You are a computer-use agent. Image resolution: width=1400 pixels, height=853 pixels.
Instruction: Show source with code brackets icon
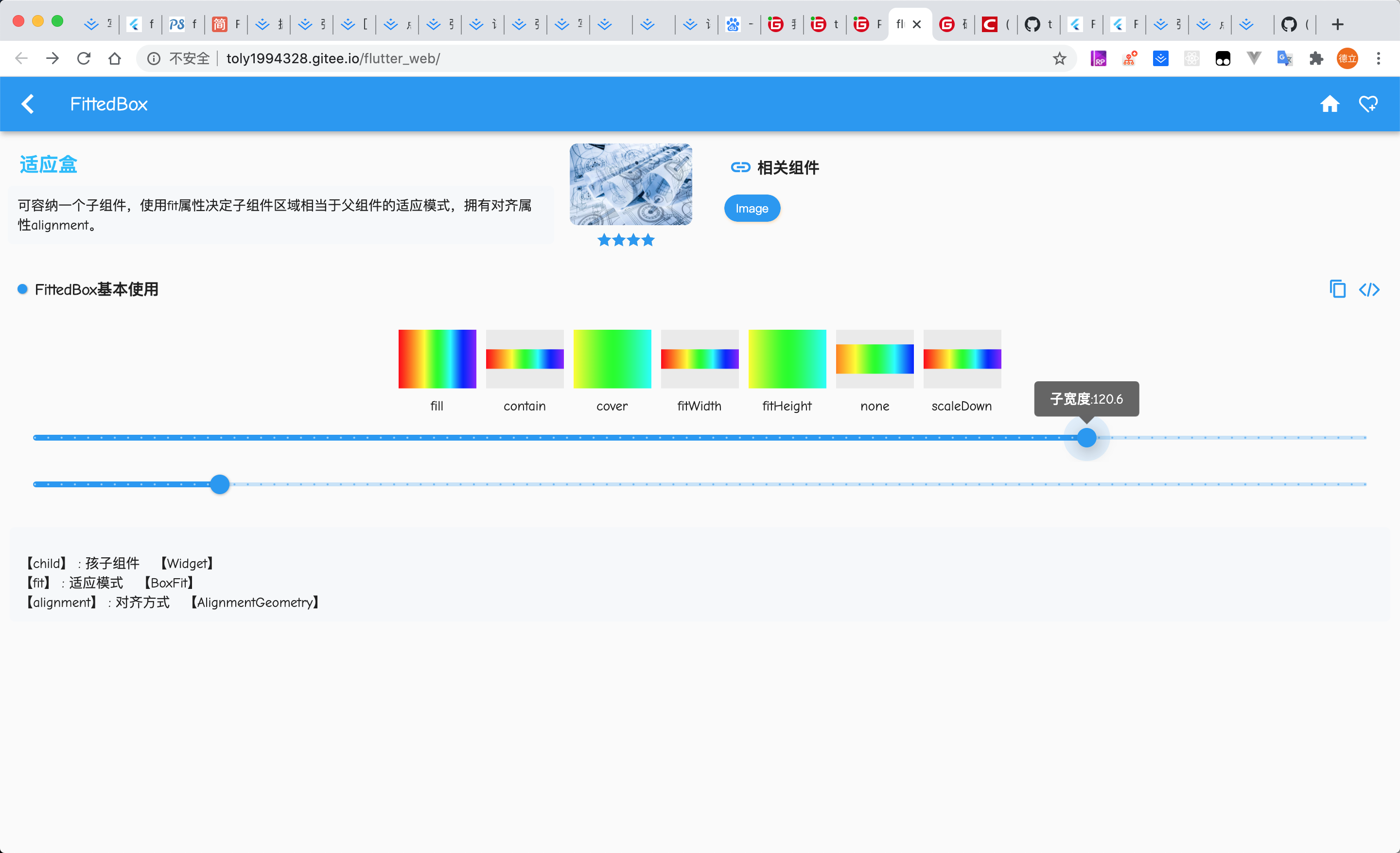click(1369, 290)
